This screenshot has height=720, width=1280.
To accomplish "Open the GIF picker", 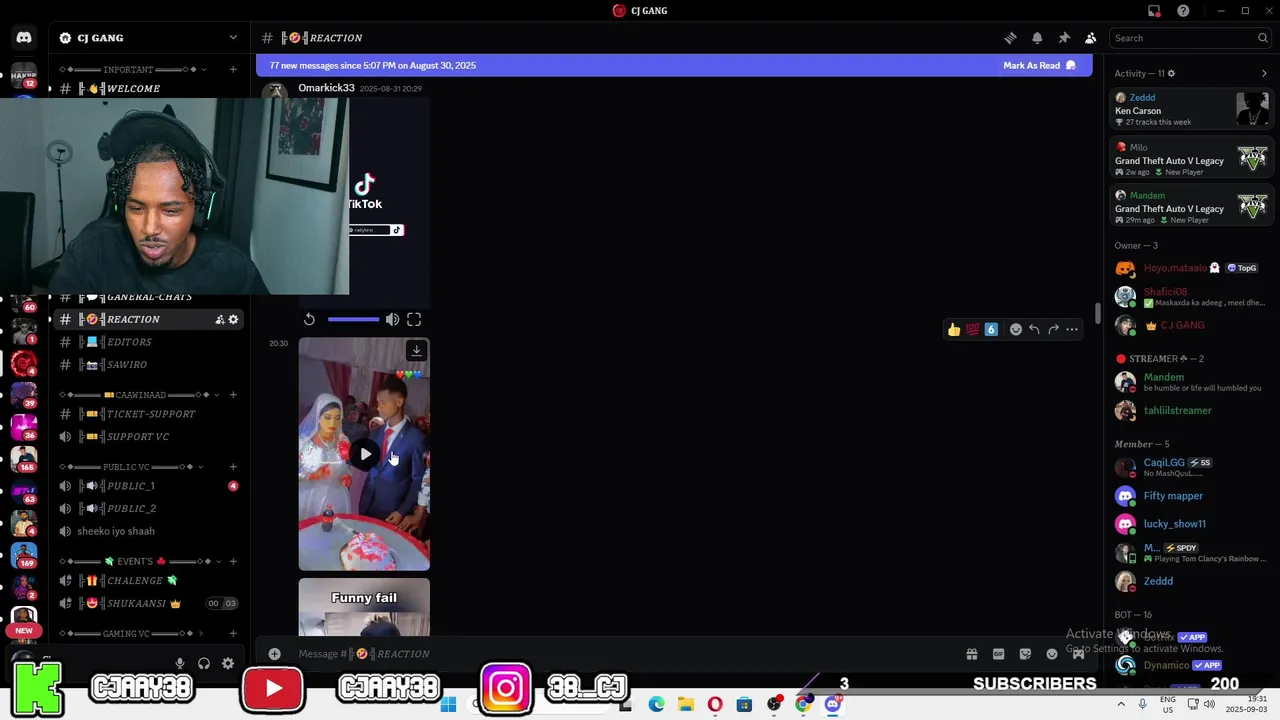I will (998, 654).
